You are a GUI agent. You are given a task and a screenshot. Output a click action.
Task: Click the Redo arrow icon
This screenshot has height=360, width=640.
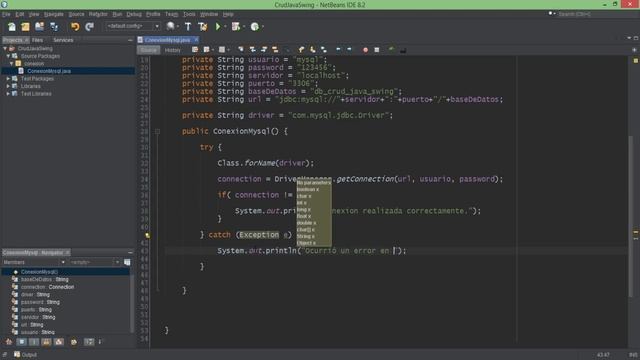coord(89,27)
